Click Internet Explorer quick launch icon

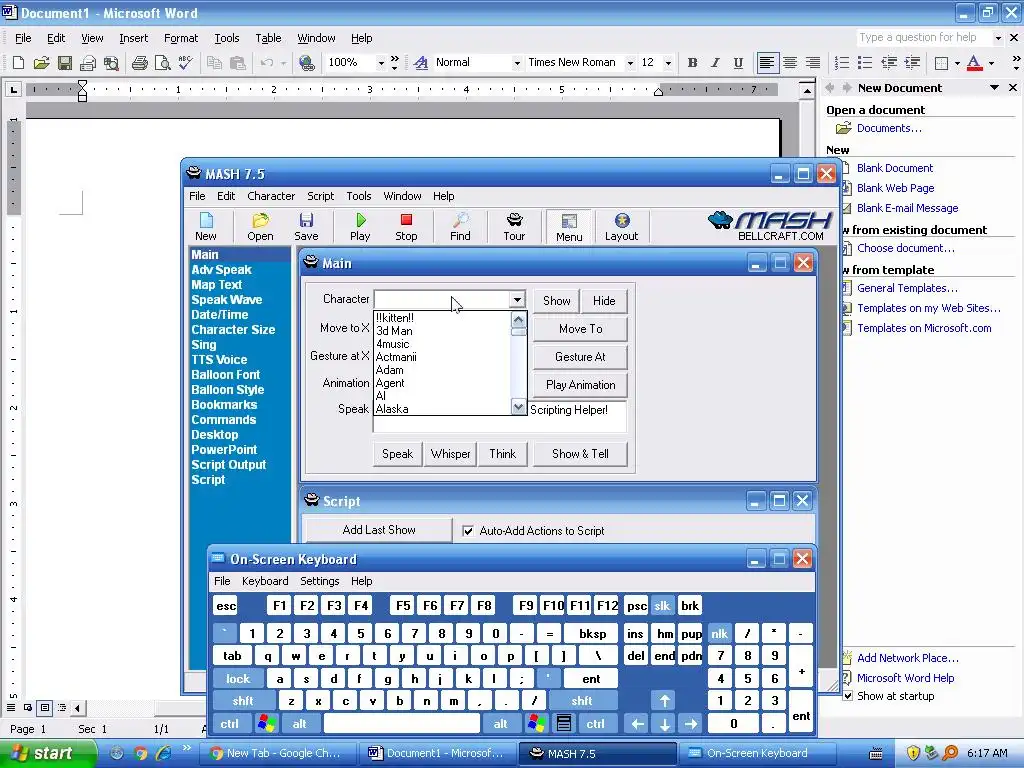tap(163, 753)
